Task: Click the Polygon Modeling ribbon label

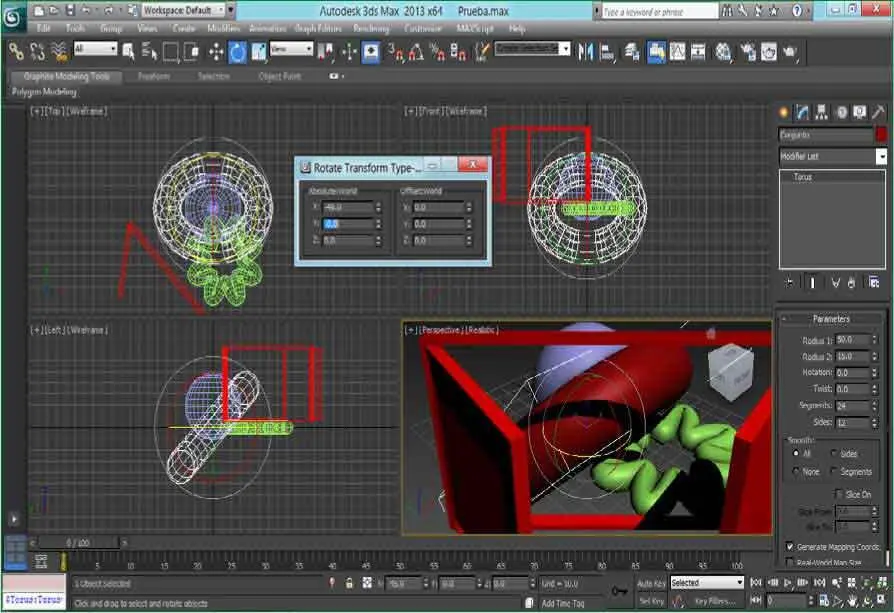Action: tap(44, 92)
